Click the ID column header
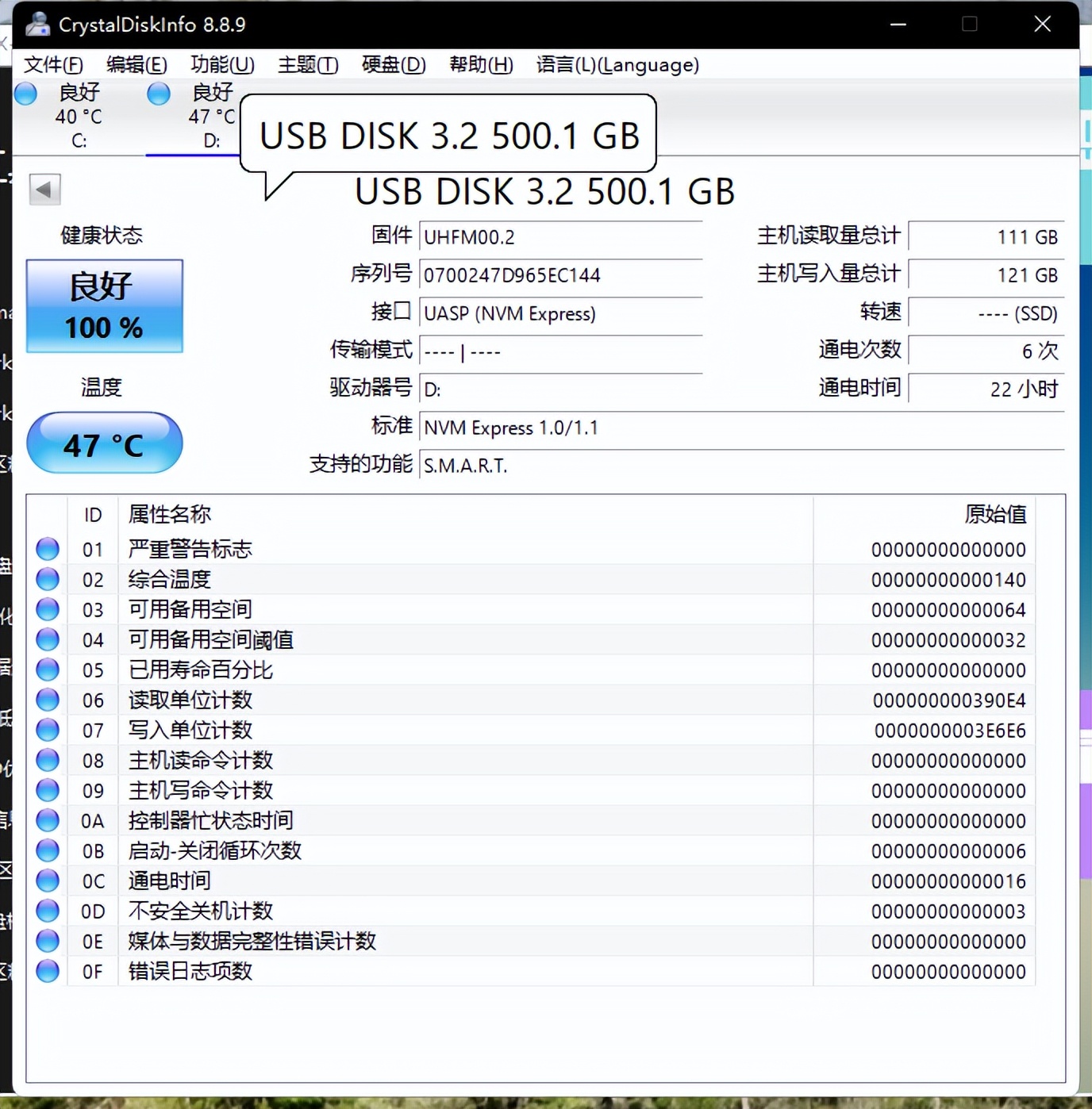 [93, 515]
